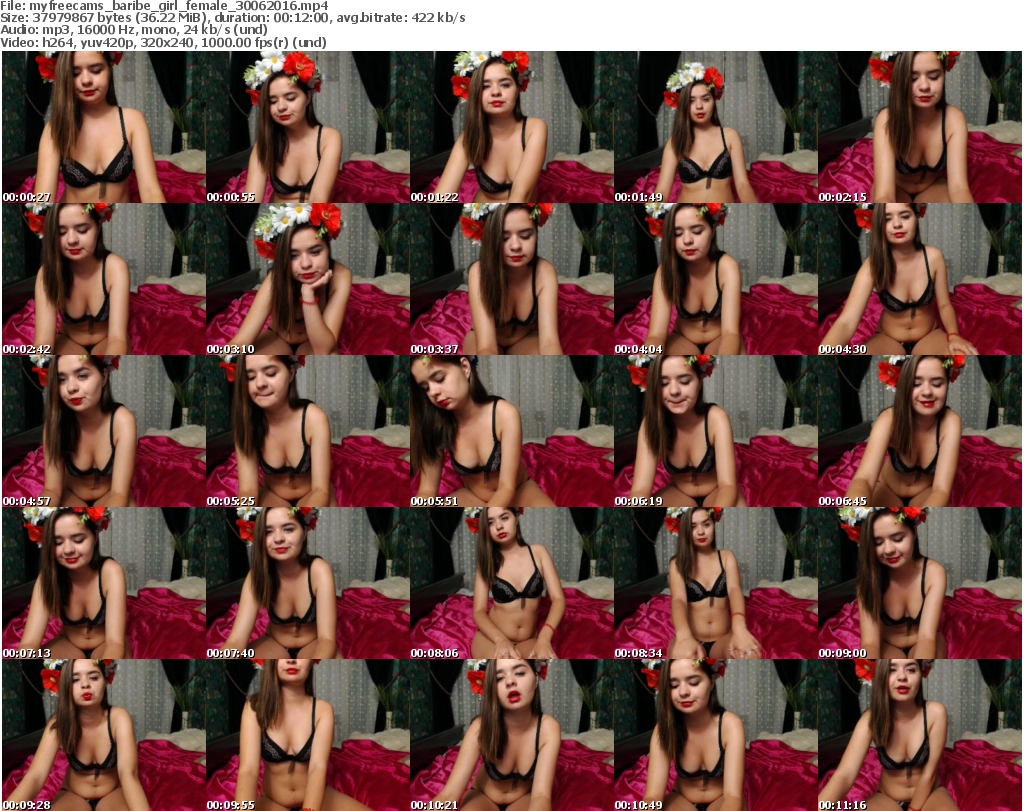1024x811 pixels.
Task: Select the thumbnail stamped 00:10:21
Action: [511, 735]
